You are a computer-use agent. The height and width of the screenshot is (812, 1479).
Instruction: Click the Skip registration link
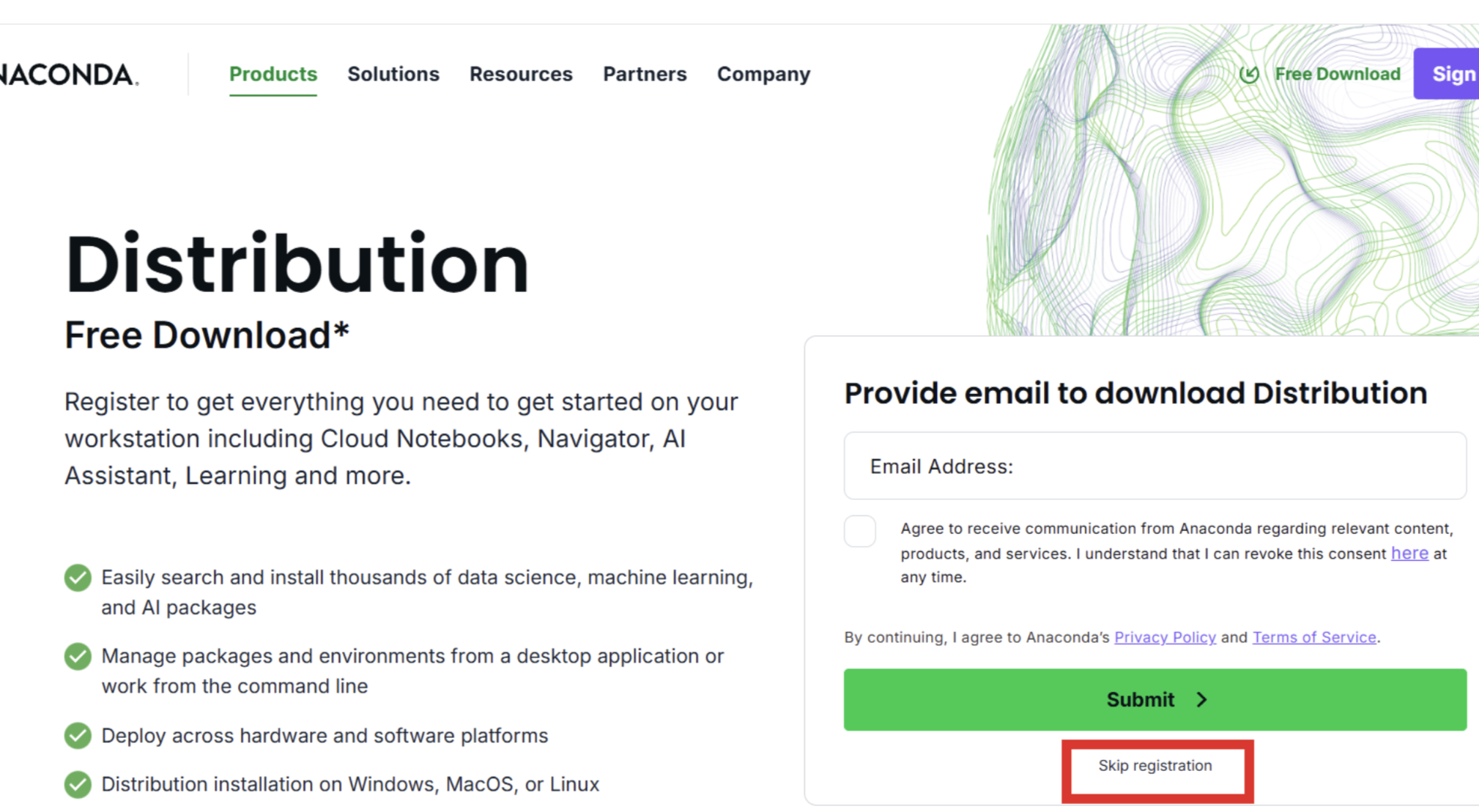[x=1154, y=766]
